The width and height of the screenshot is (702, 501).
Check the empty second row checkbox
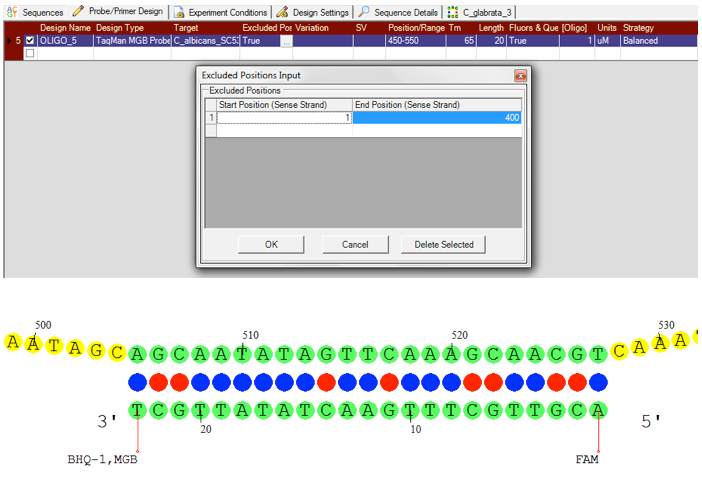point(29,54)
